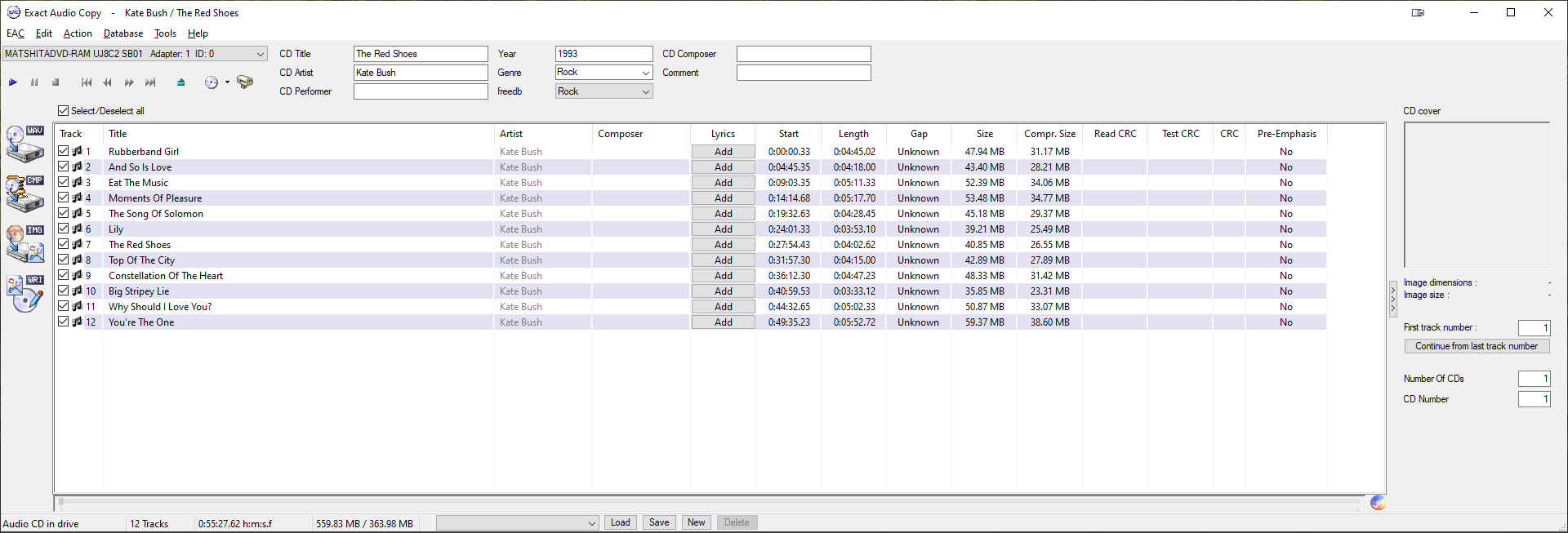Viewport: 1568px width, 533px height.
Task: Uncheck track 1 Rubberband Girl
Action: pyautogui.click(x=64, y=151)
